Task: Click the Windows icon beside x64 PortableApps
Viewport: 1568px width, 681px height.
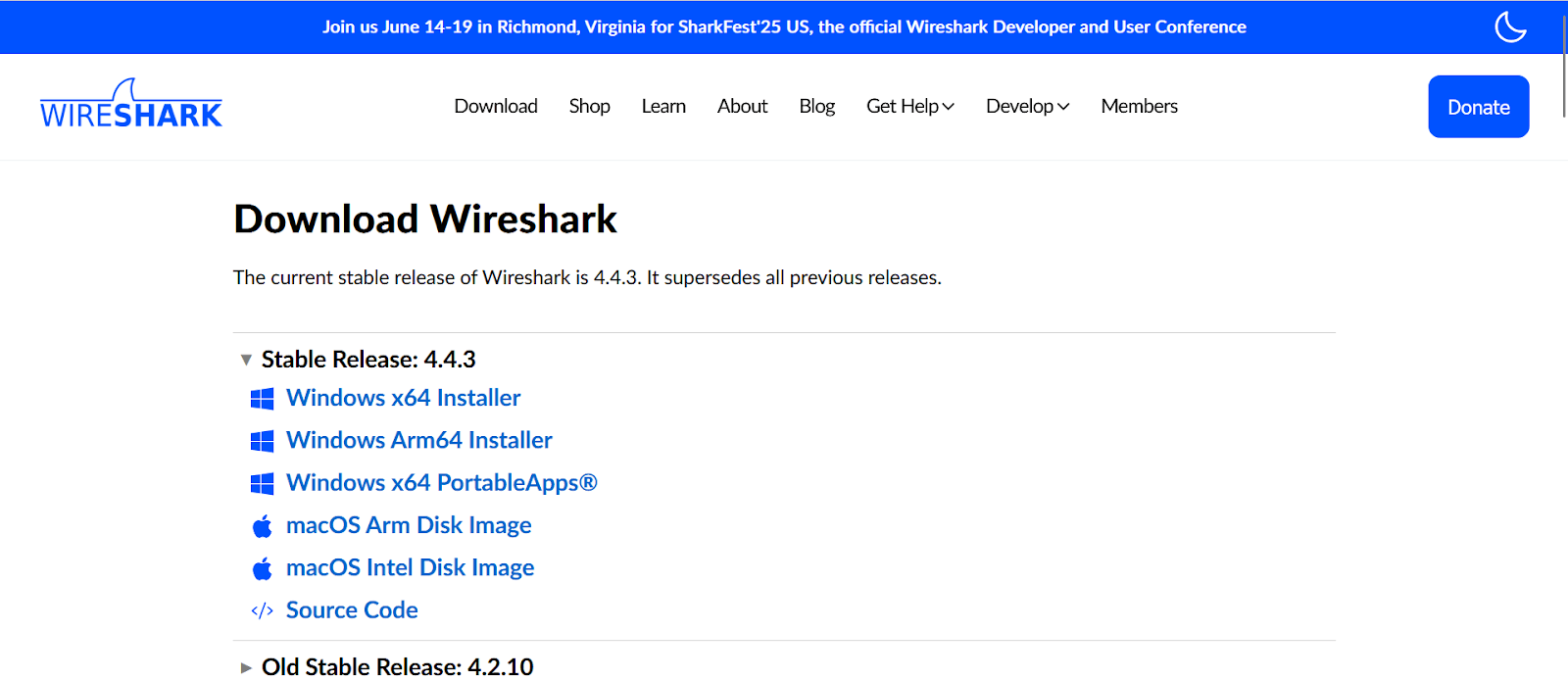Action: (262, 483)
